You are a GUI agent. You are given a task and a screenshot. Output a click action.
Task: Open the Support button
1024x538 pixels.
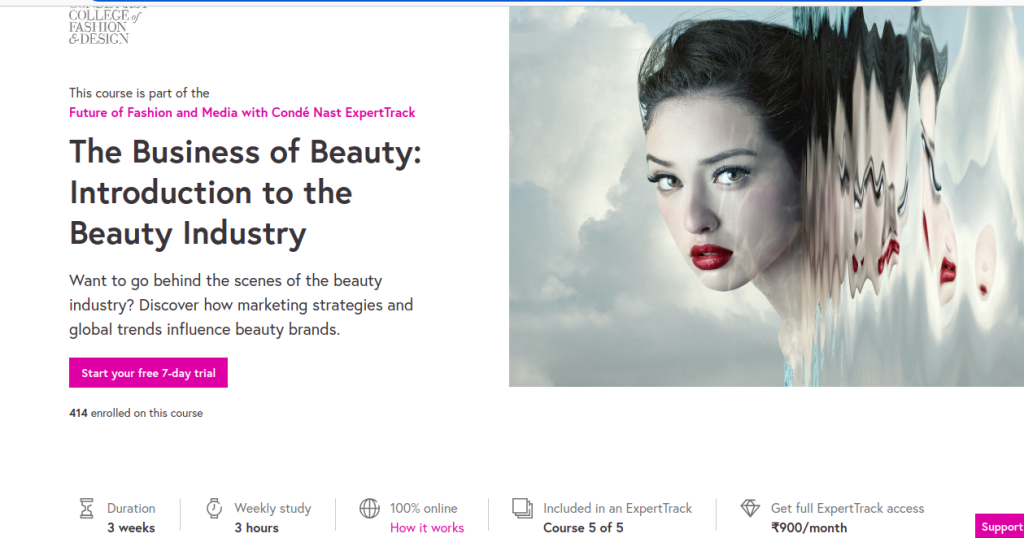(x=999, y=527)
